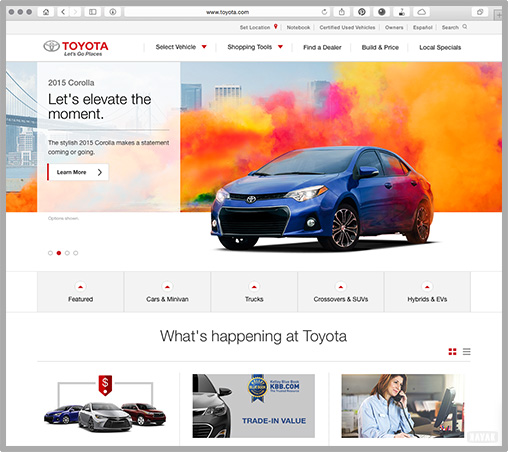This screenshot has width=508, height=452.
Task: Switch to list view icon
Action: (467, 352)
